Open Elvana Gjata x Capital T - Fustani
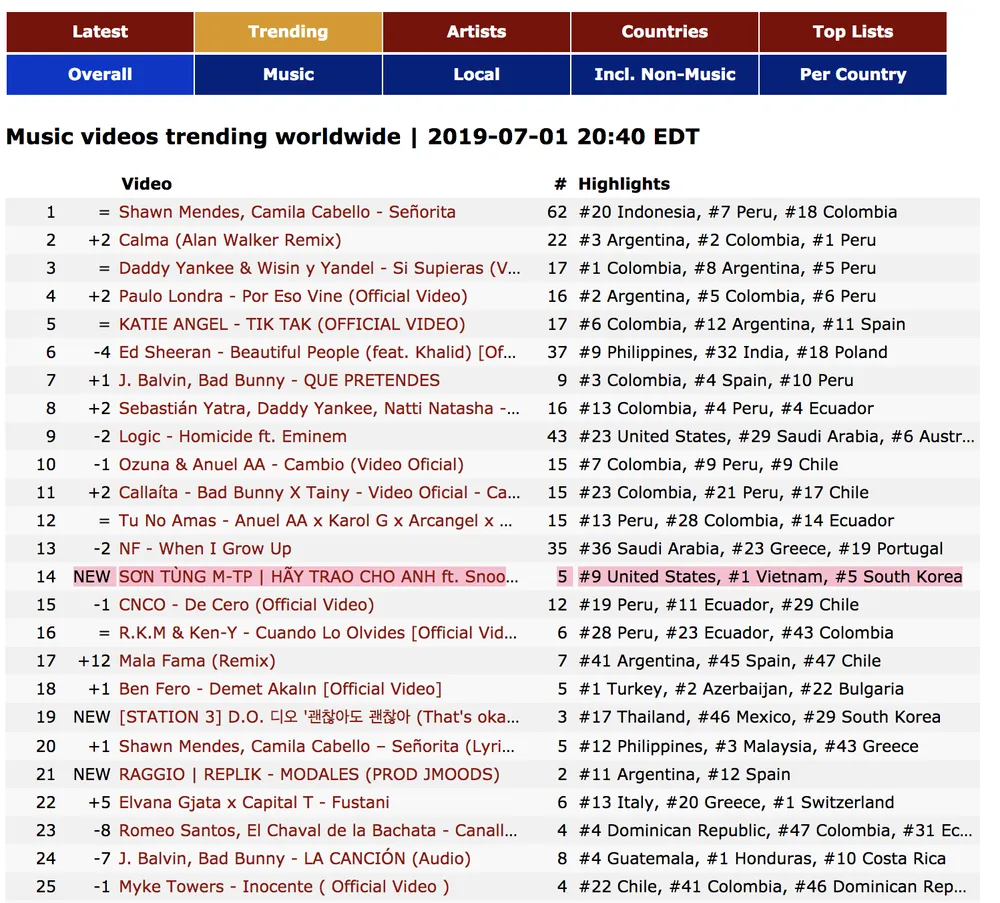The image size is (1000, 903). 254,802
